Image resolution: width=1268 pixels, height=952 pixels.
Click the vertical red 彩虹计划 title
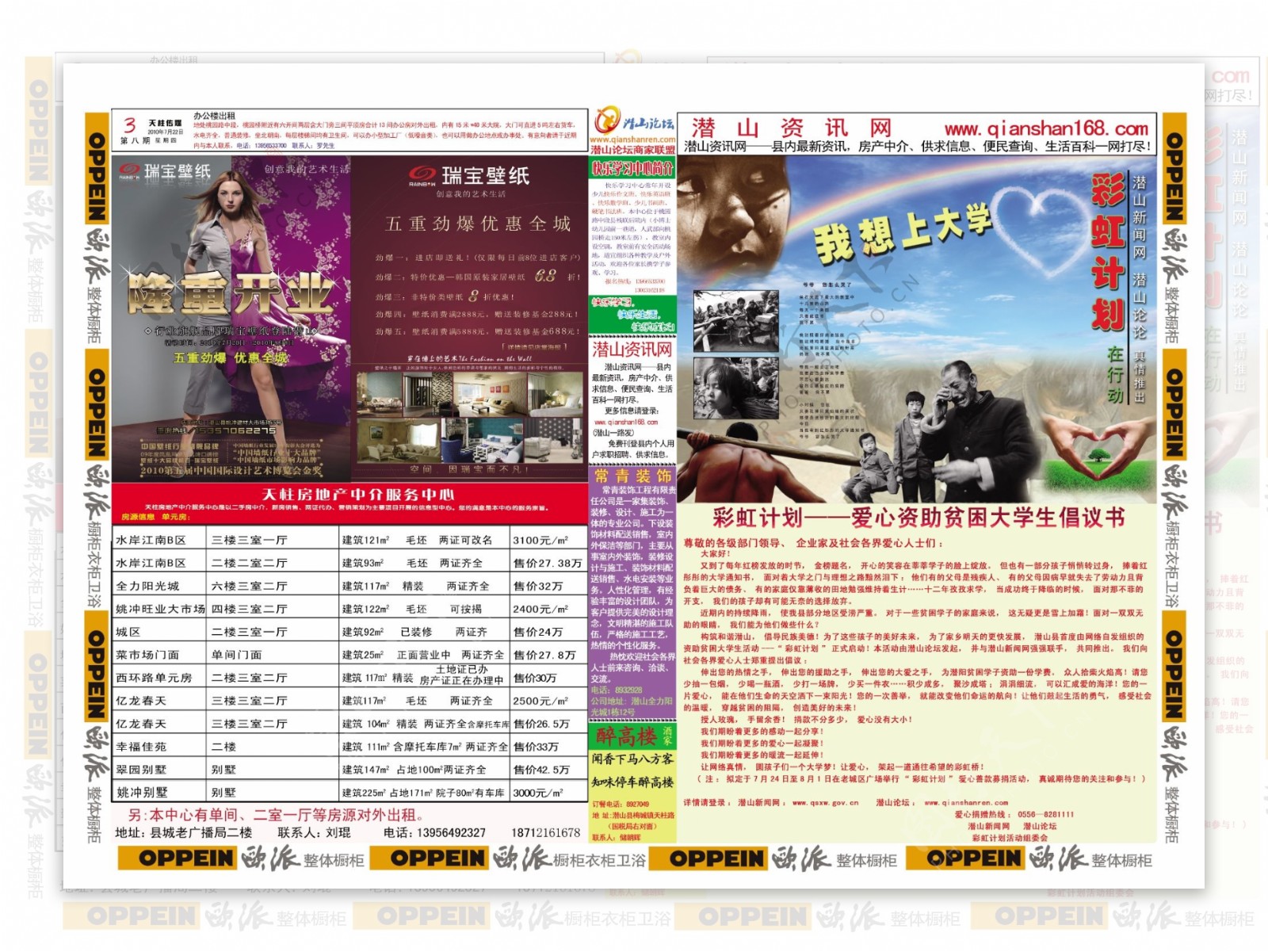pyautogui.click(x=1107, y=252)
